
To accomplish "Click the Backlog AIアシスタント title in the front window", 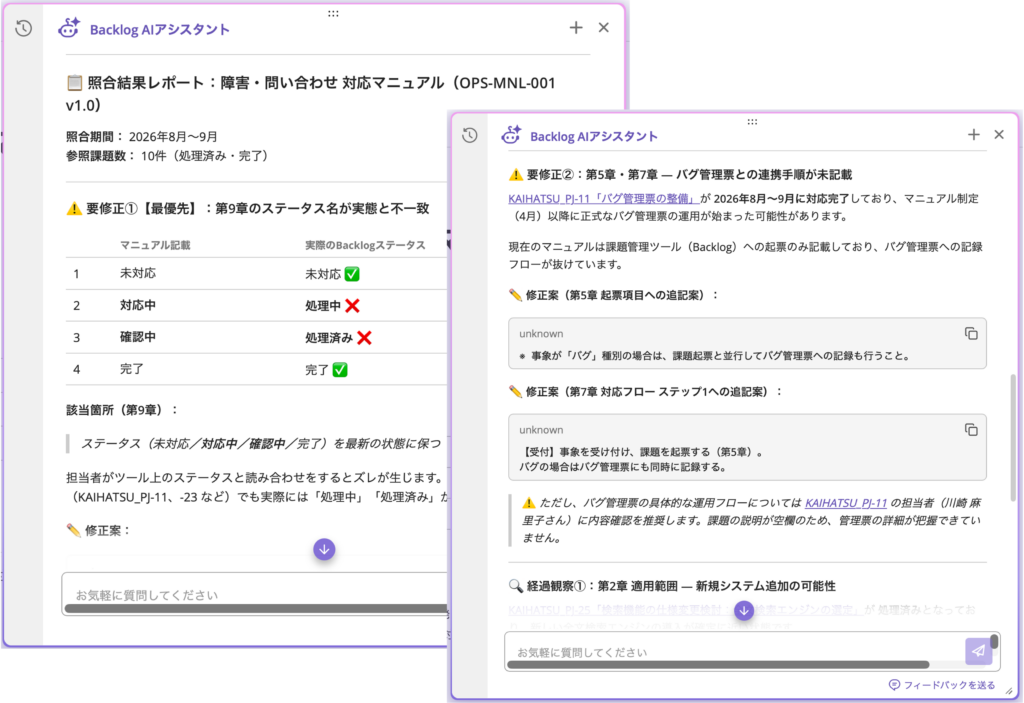I will 594,136.
